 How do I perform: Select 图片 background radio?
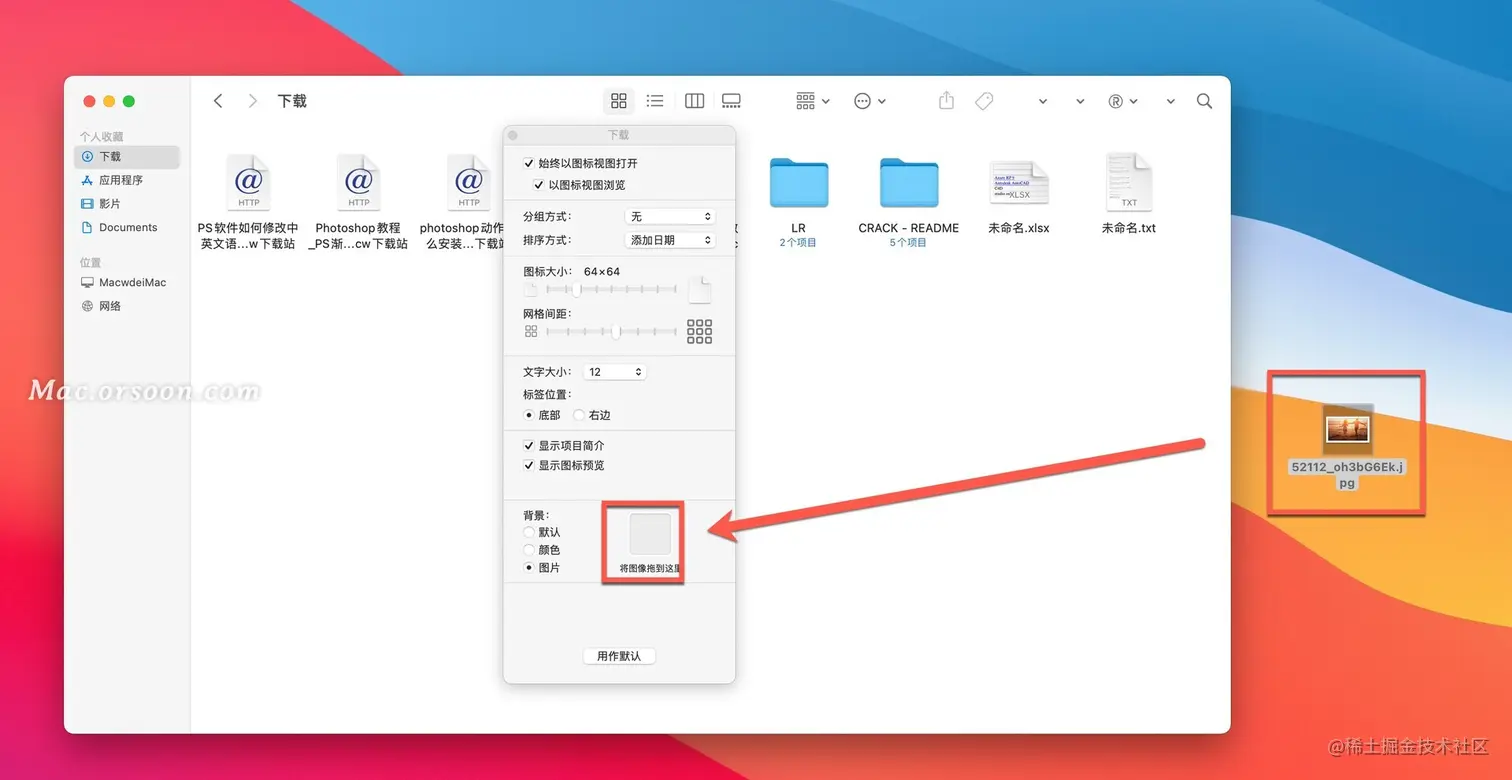[x=529, y=568]
